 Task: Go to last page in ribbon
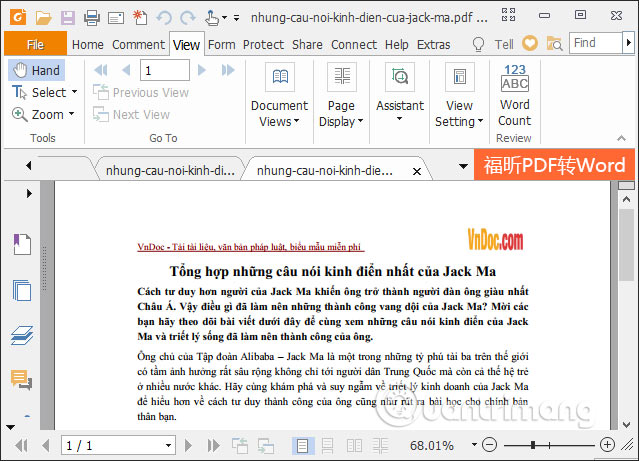228,70
